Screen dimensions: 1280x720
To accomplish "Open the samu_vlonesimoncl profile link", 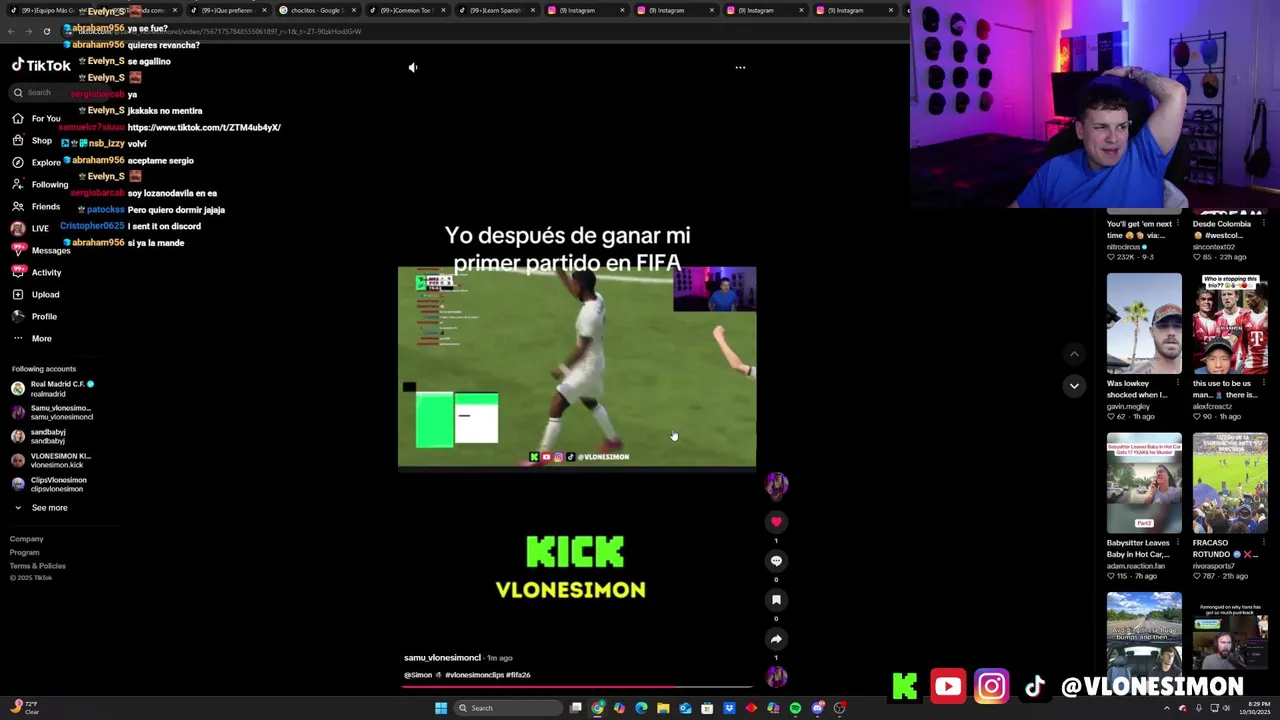I will pyautogui.click(x=442, y=658).
